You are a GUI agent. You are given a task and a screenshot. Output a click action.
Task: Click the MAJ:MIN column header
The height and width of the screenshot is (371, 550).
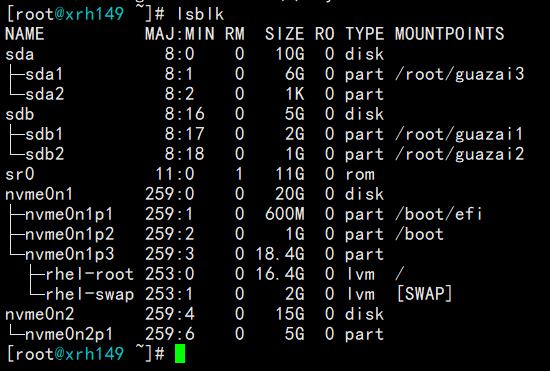[x=180, y=34]
